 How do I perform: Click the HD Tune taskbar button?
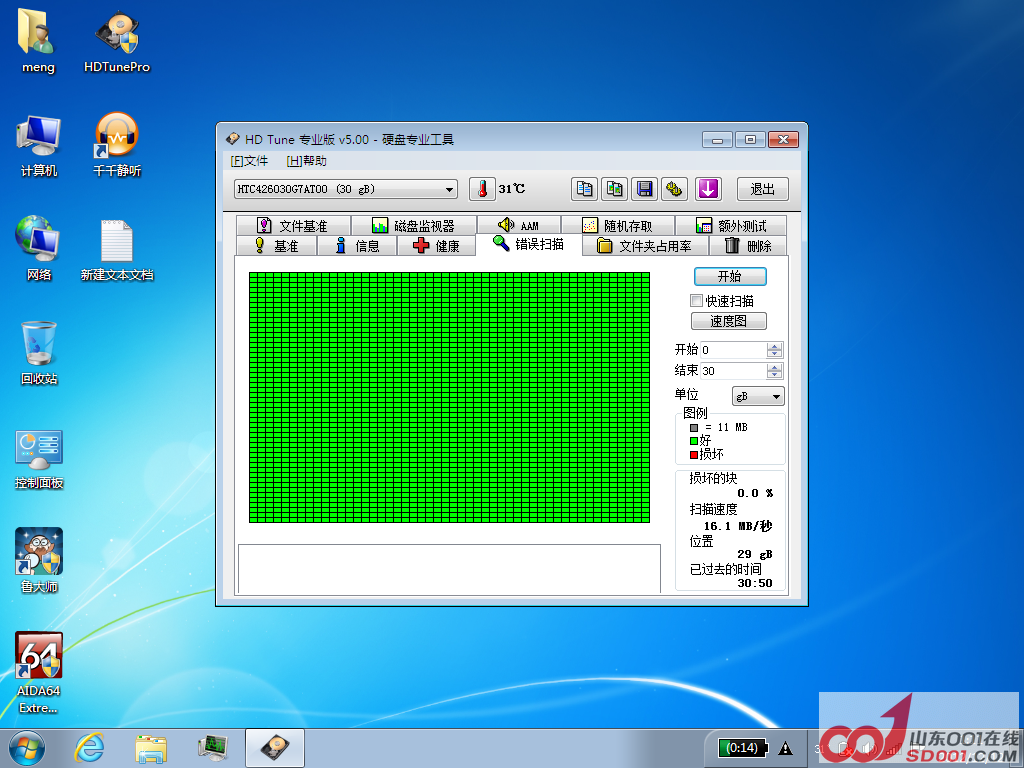point(275,748)
